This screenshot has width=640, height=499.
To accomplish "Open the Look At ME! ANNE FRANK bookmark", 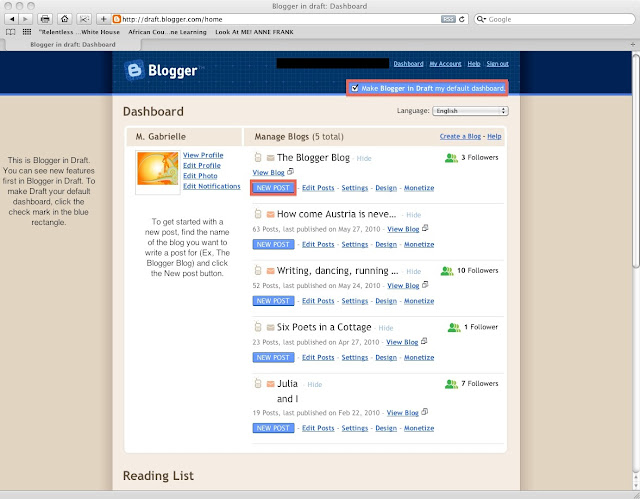I will click(254, 32).
